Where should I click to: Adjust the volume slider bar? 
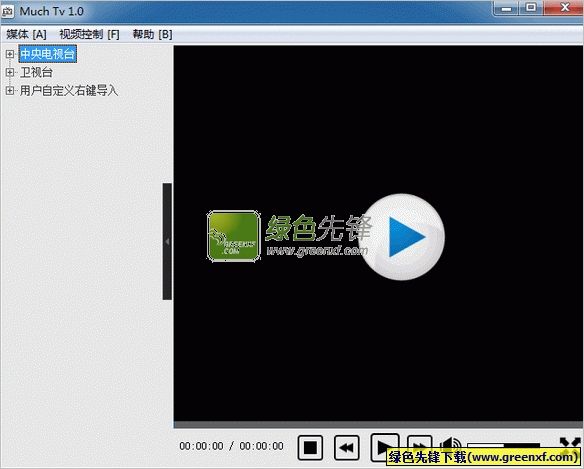(x=503, y=445)
